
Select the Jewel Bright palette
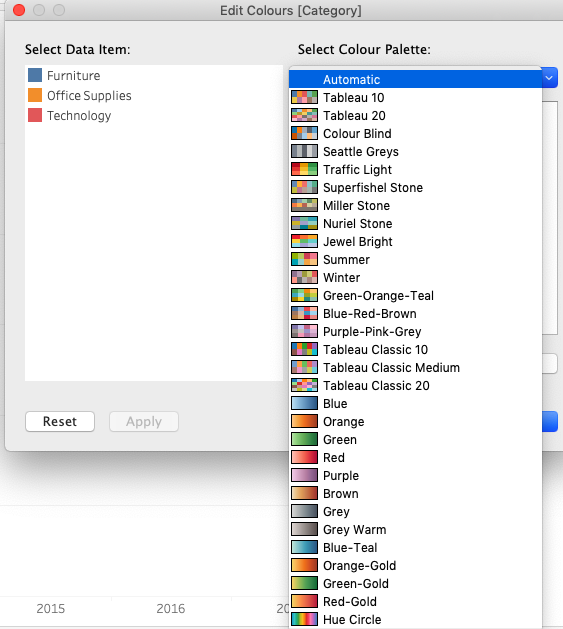(415, 241)
